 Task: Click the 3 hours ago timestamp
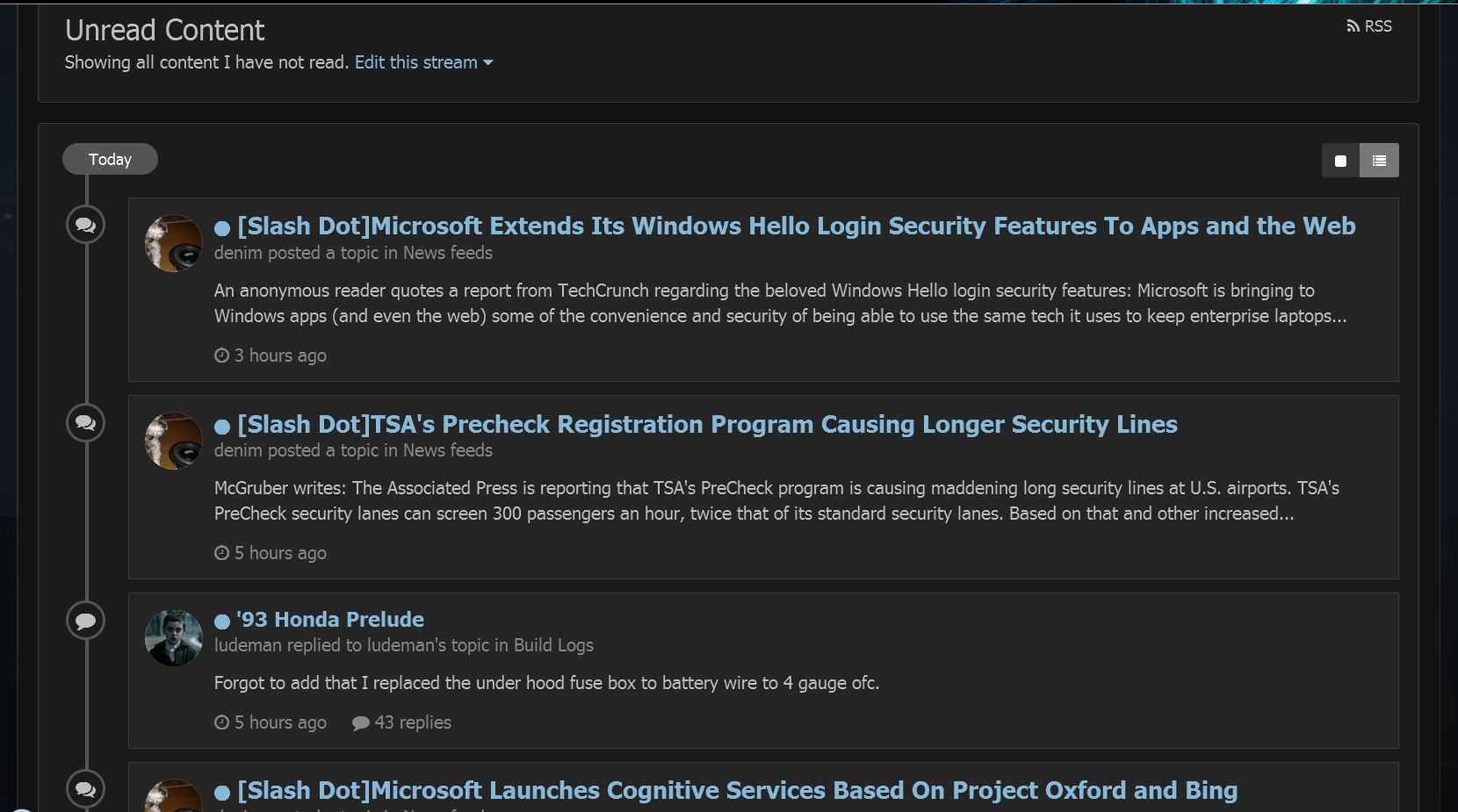[271, 356]
